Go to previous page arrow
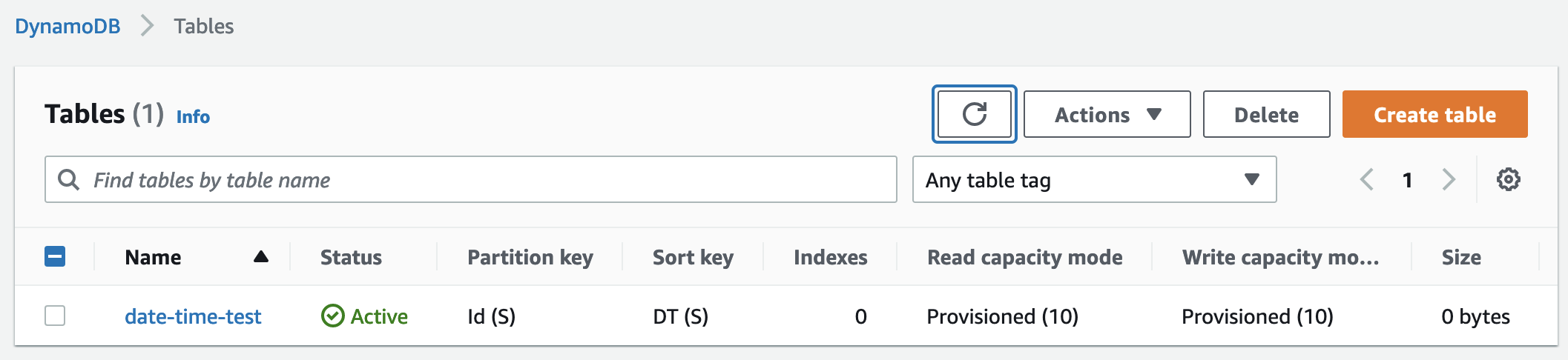1568x360 pixels. 1366,179
